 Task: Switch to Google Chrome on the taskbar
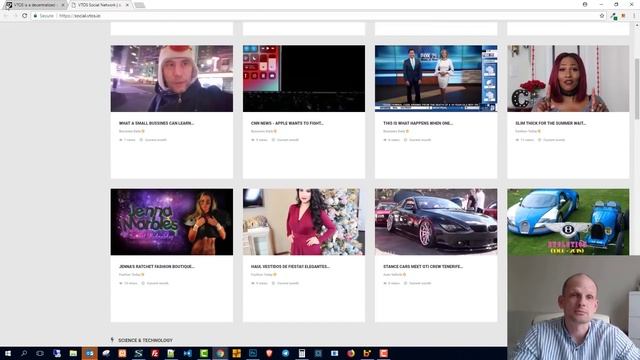pyautogui.click(x=220, y=353)
